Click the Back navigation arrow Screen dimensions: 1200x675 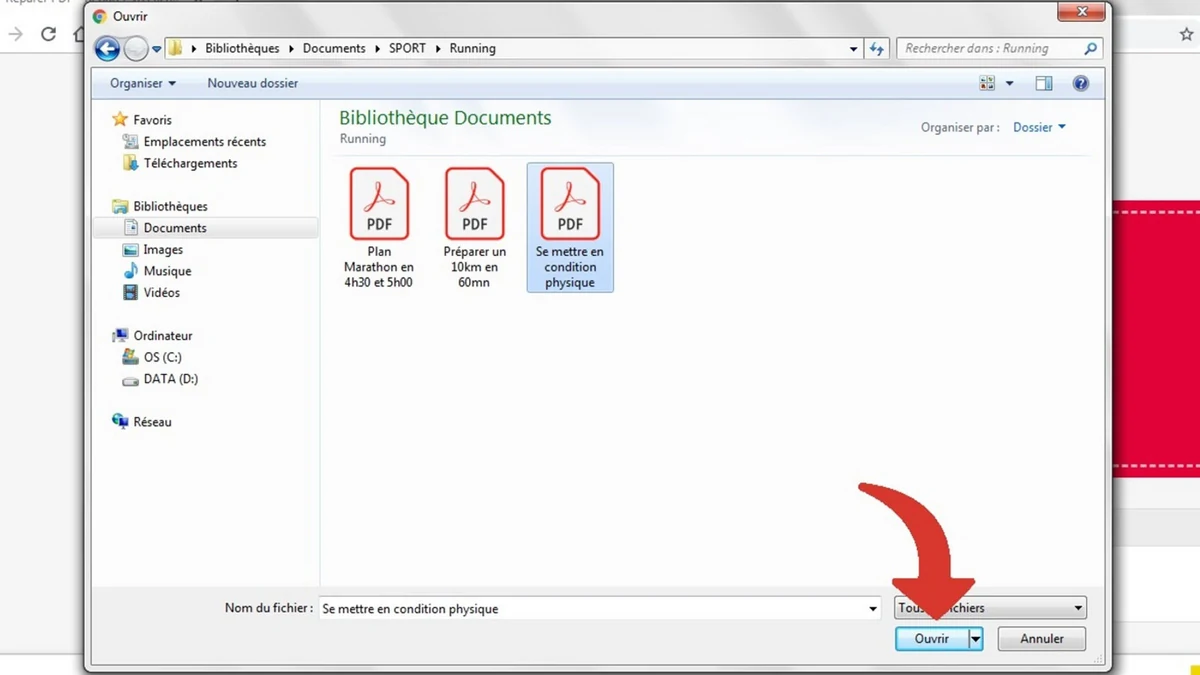[x=107, y=48]
